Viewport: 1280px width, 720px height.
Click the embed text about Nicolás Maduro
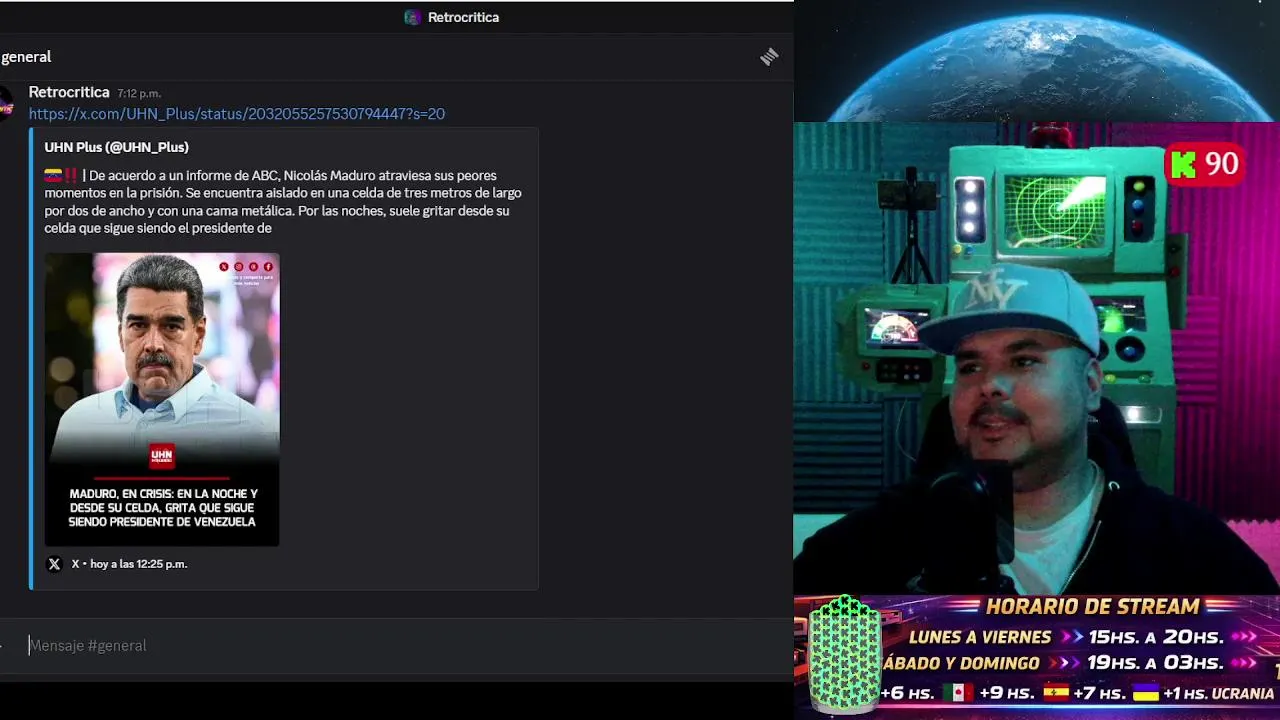coord(283,202)
